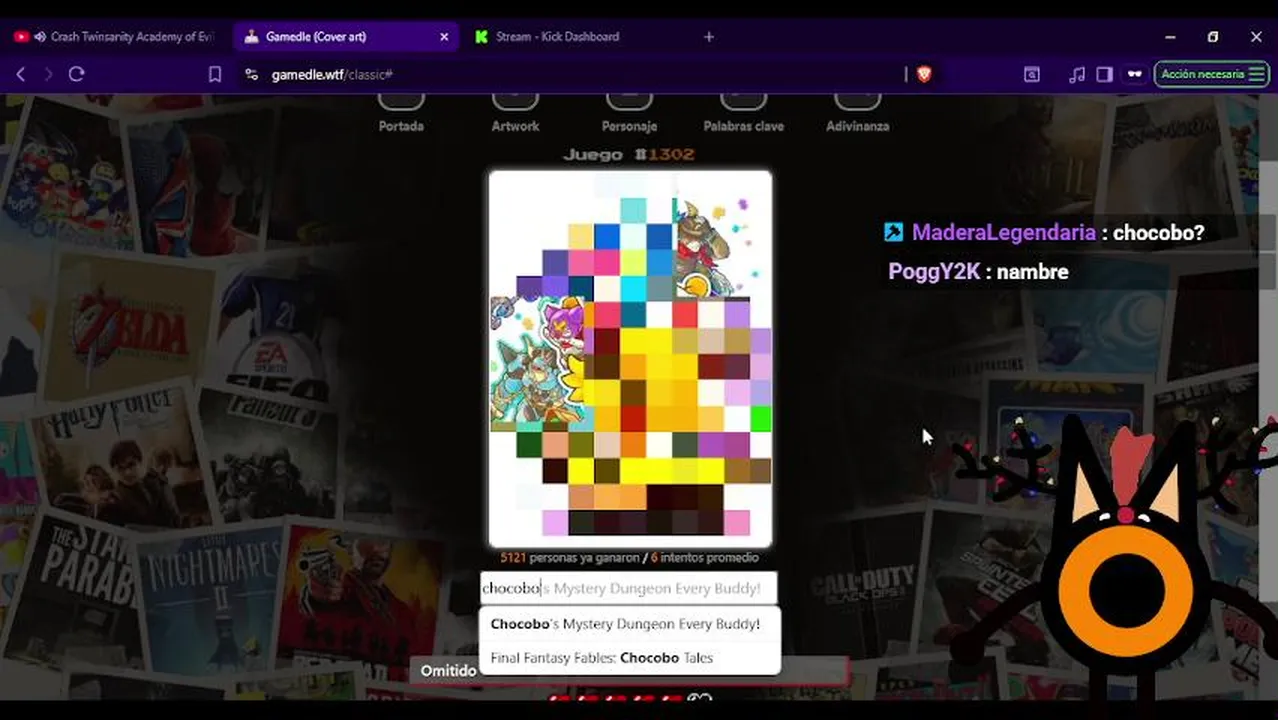Toggle the browser sidebar panel icon
Viewport: 1278px width, 720px height.
1105,74
